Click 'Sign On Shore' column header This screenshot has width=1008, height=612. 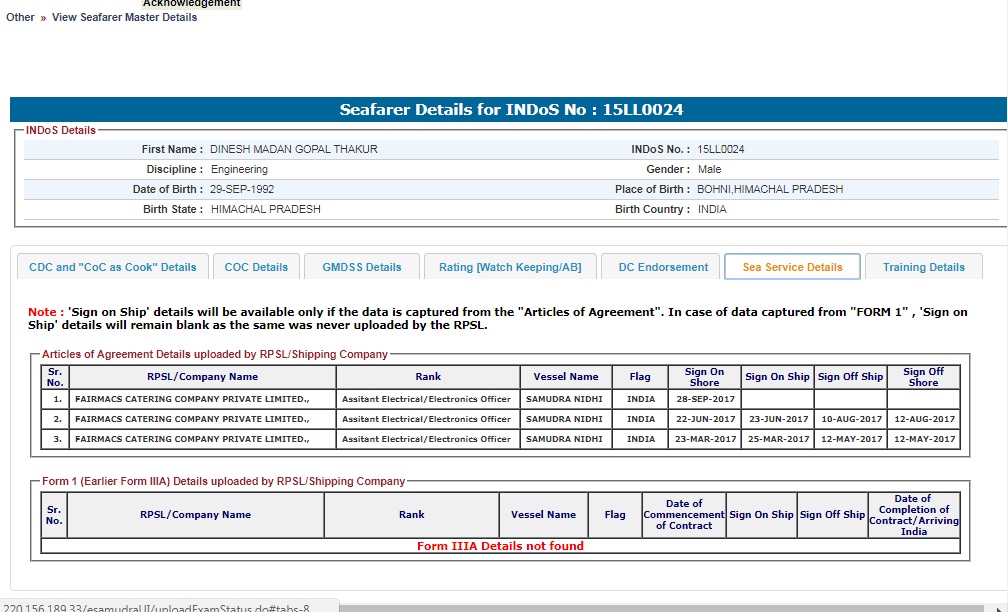tap(704, 377)
